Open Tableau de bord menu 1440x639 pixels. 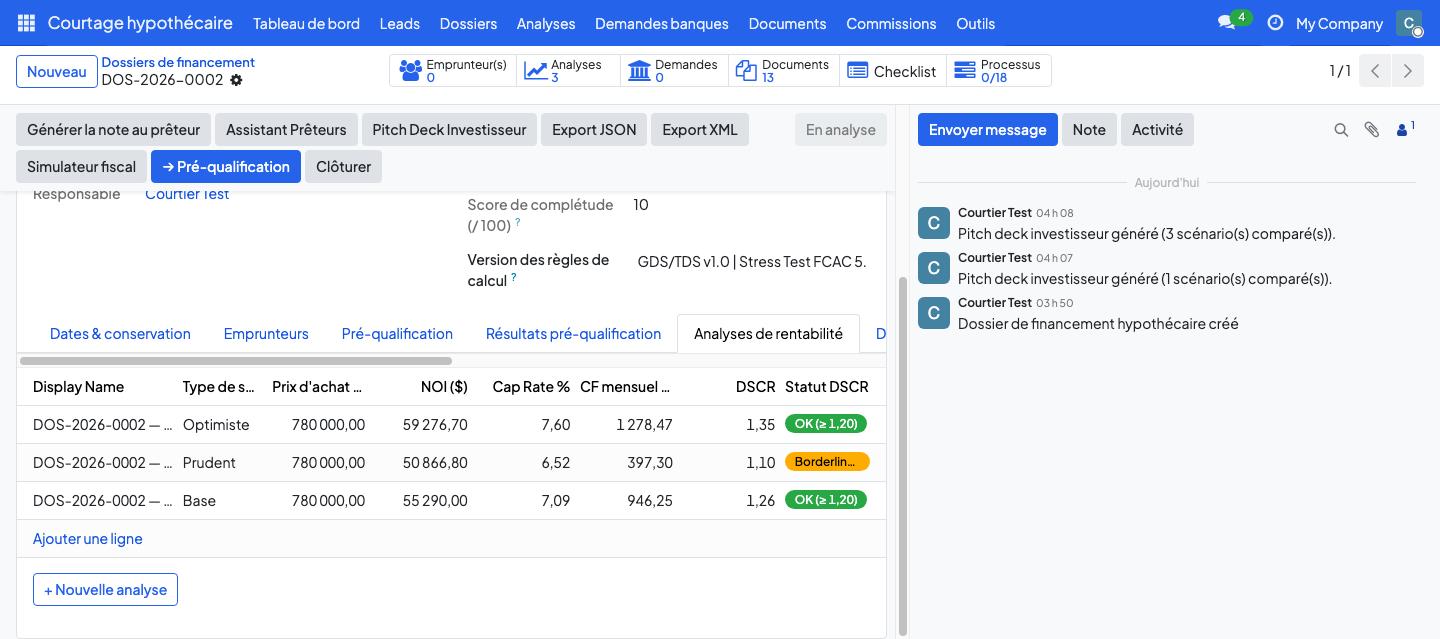[x=306, y=23]
